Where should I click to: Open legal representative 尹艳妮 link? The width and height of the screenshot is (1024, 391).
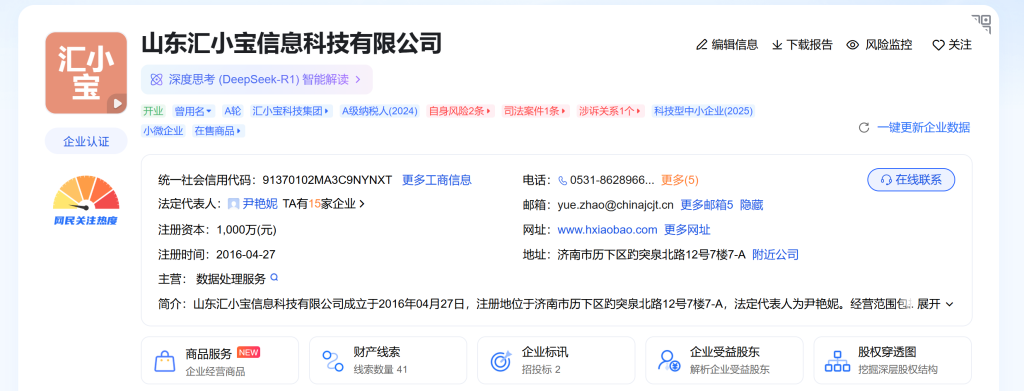[x=260, y=204]
